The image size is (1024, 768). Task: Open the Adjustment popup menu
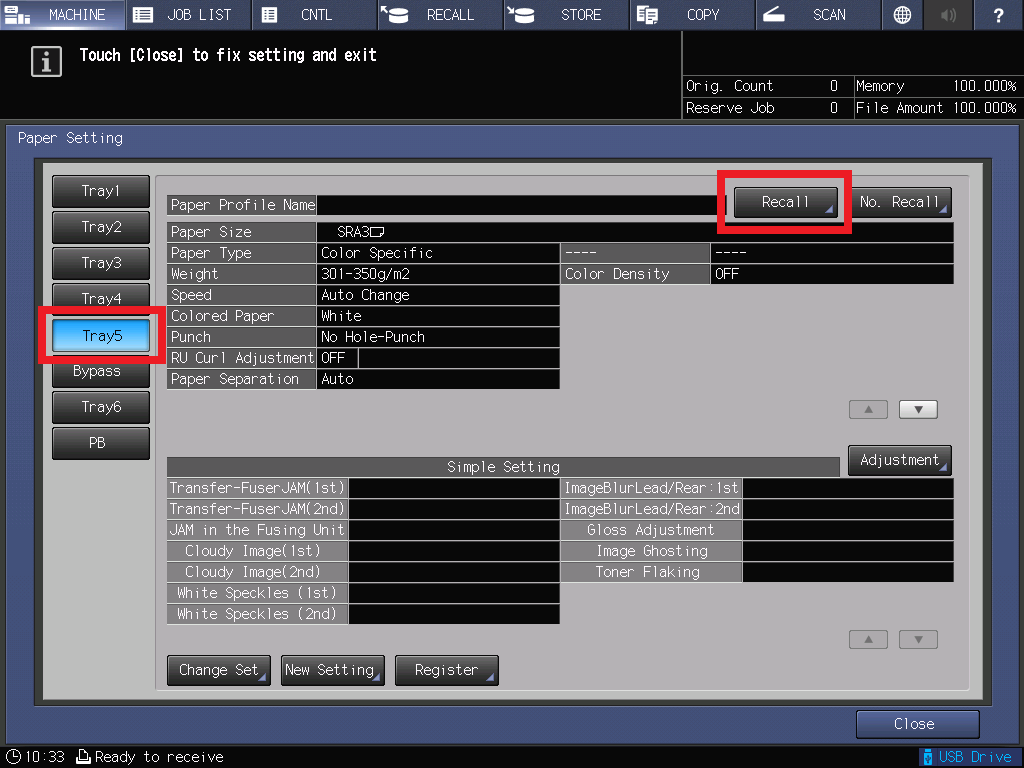(x=899, y=460)
